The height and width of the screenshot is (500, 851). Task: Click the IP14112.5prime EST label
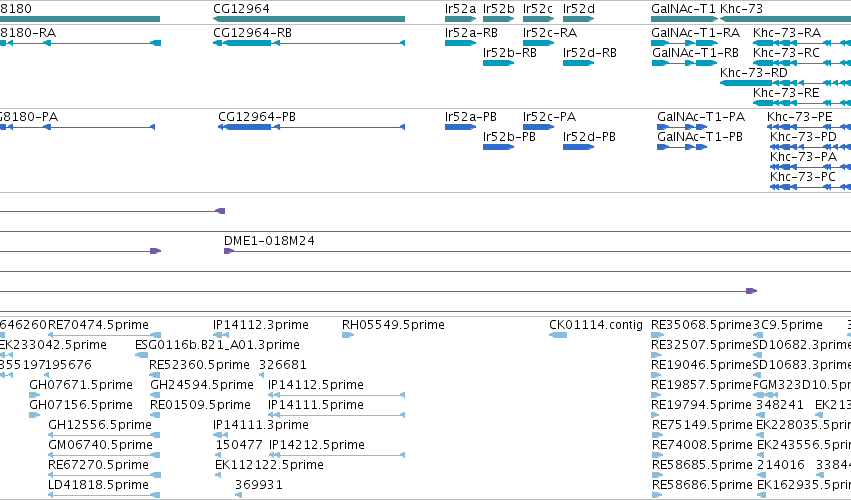point(316,384)
